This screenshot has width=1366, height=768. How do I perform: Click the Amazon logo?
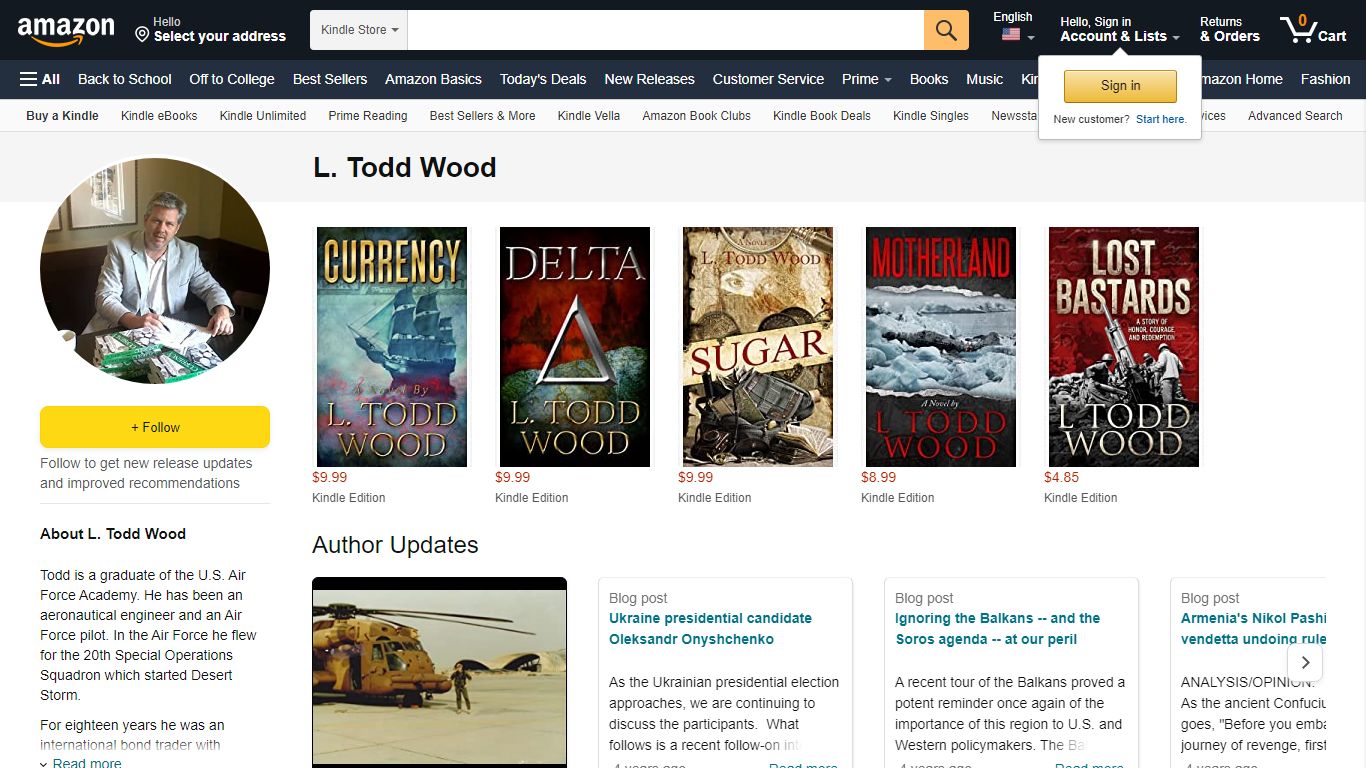click(x=66, y=31)
